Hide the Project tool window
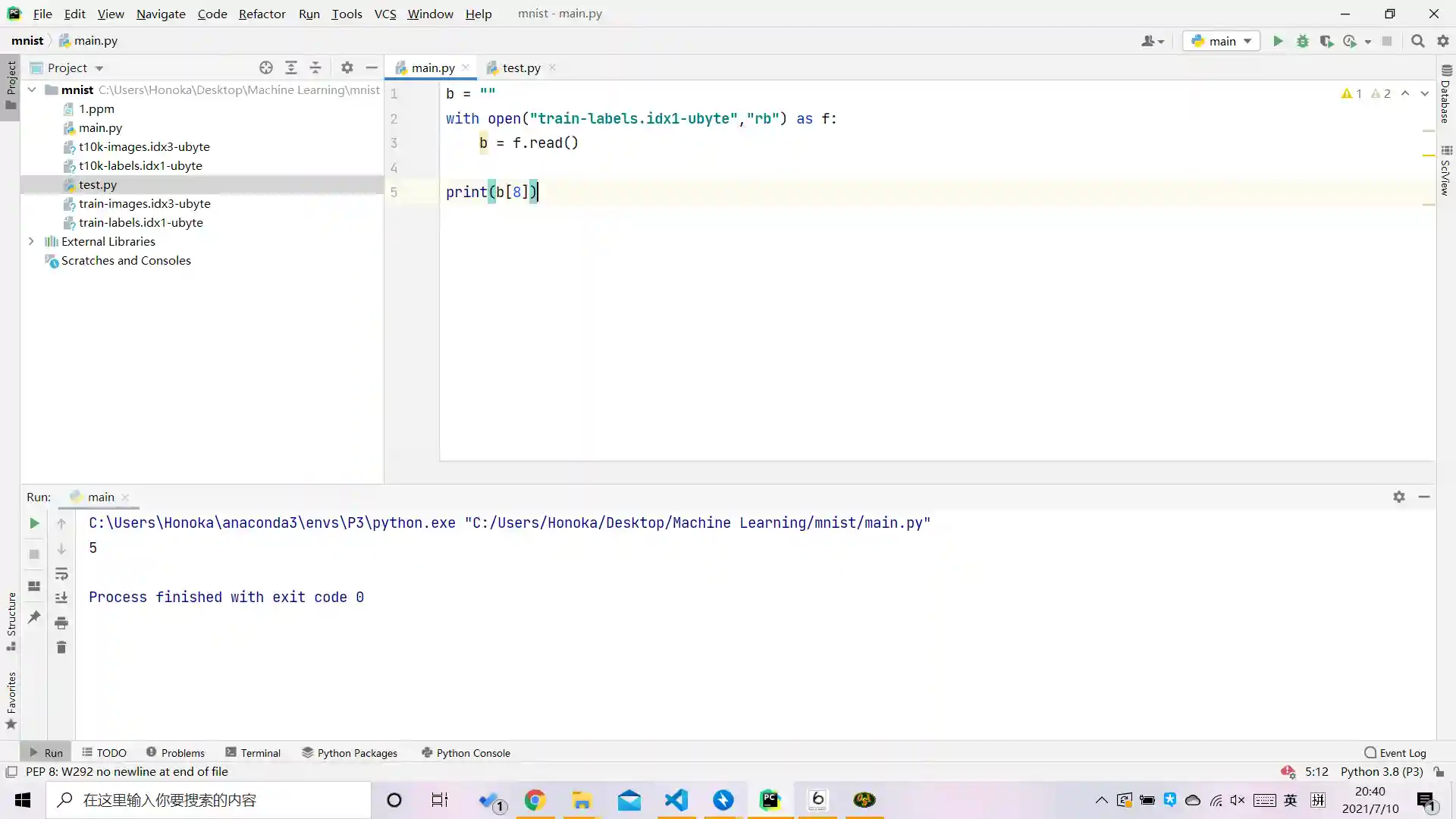This screenshot has height=819, width=1456. pyautogui.click(x=372, y=67)
